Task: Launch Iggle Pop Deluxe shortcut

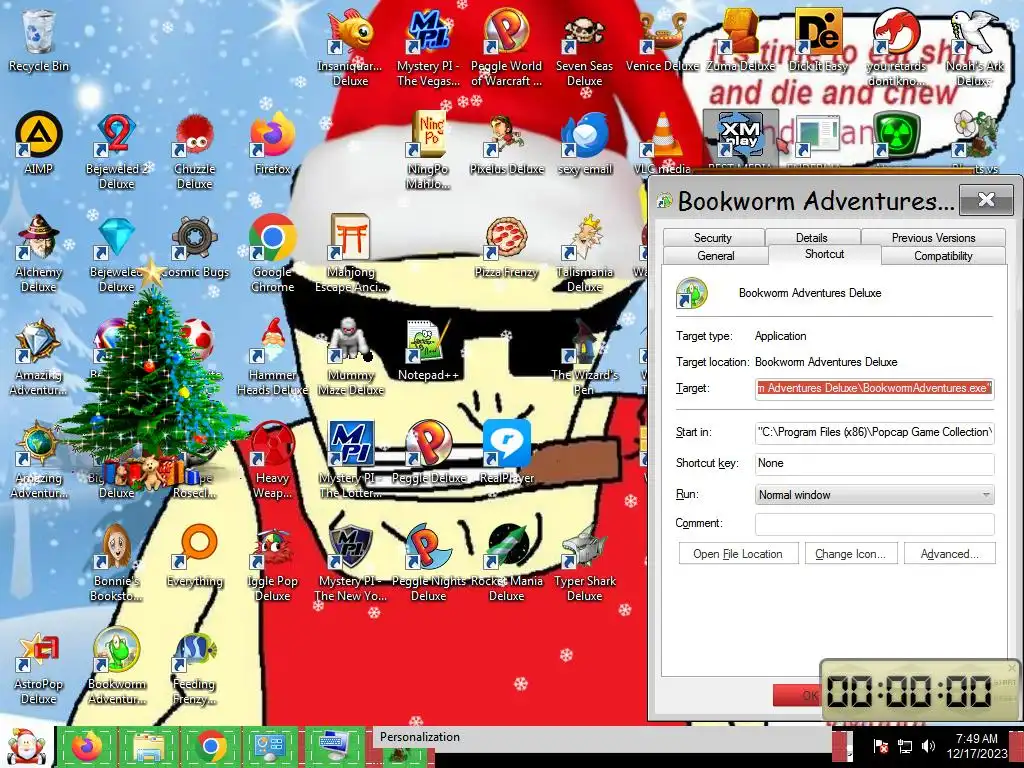Action: tap(272, 563)
